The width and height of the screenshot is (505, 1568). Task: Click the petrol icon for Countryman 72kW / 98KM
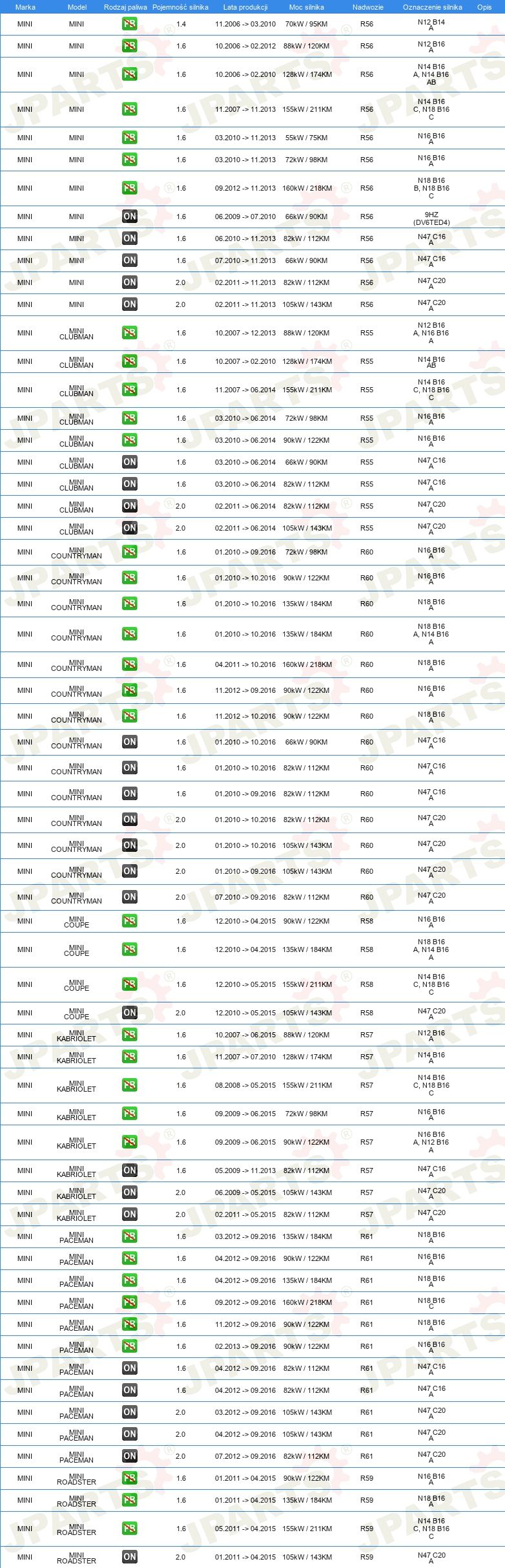point(129,552)
